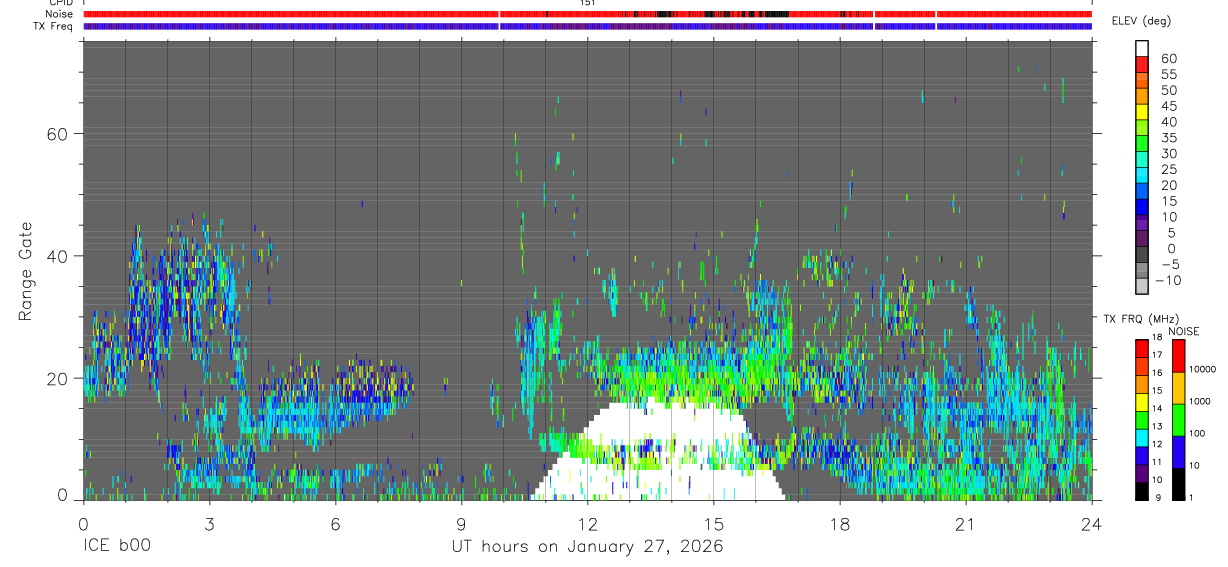Click the white top segment of ELEV colorbar
1228x567 pixels.
[1141, 47]
